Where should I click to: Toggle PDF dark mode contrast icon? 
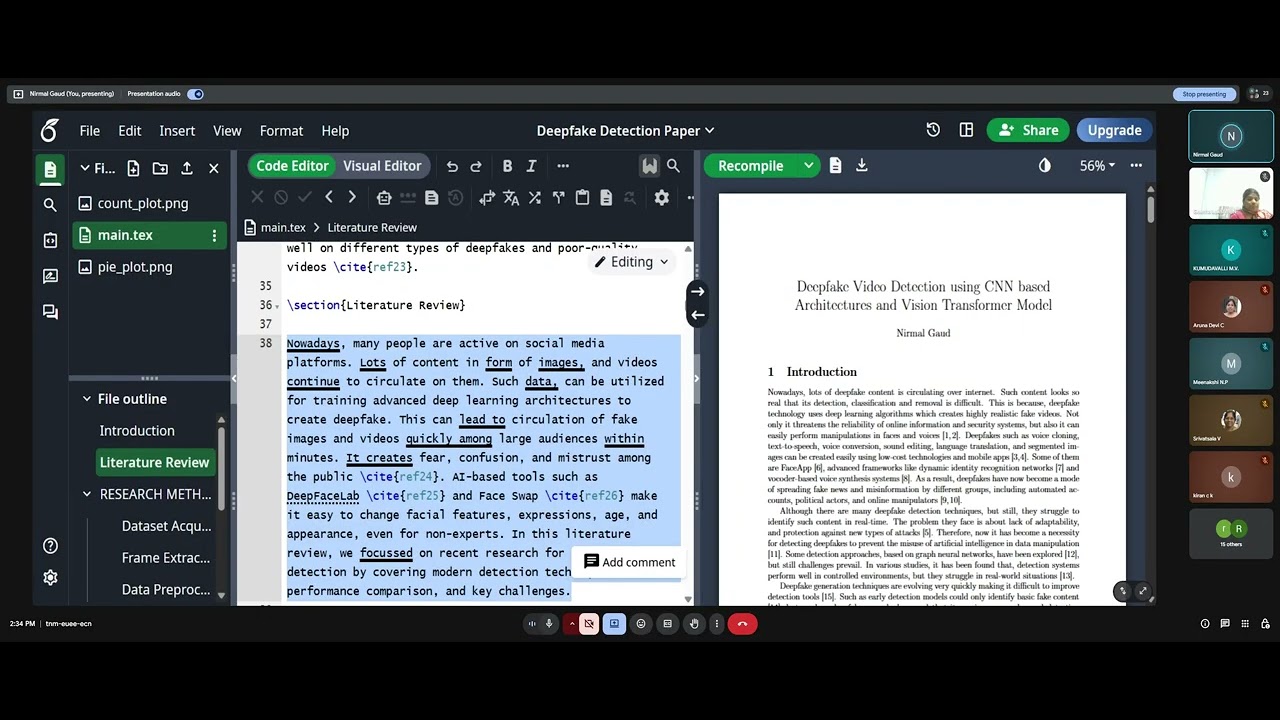(1045, 166)
